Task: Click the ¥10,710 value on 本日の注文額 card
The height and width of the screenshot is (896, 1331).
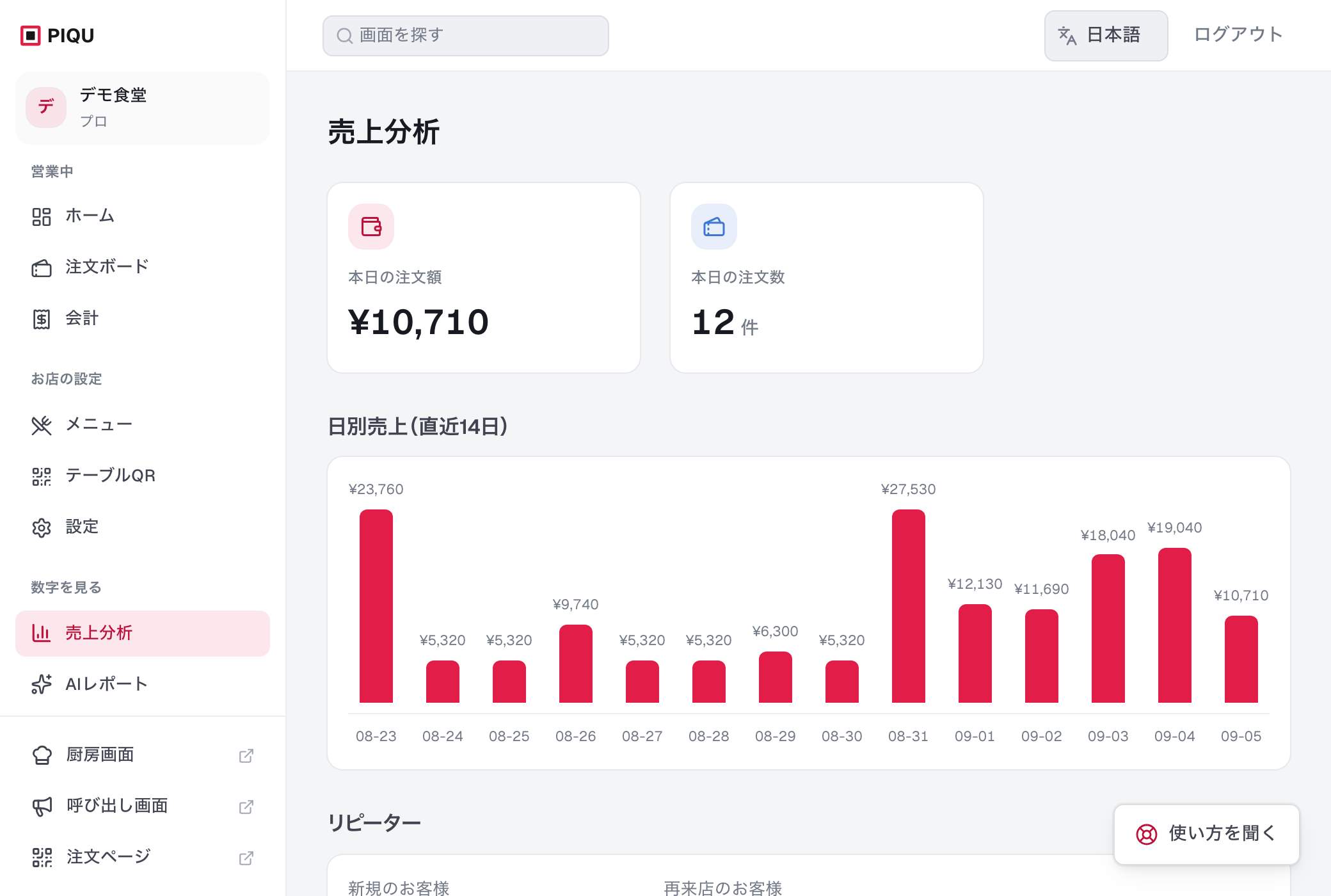Action: pyautogui.click(x=418, y=322)
